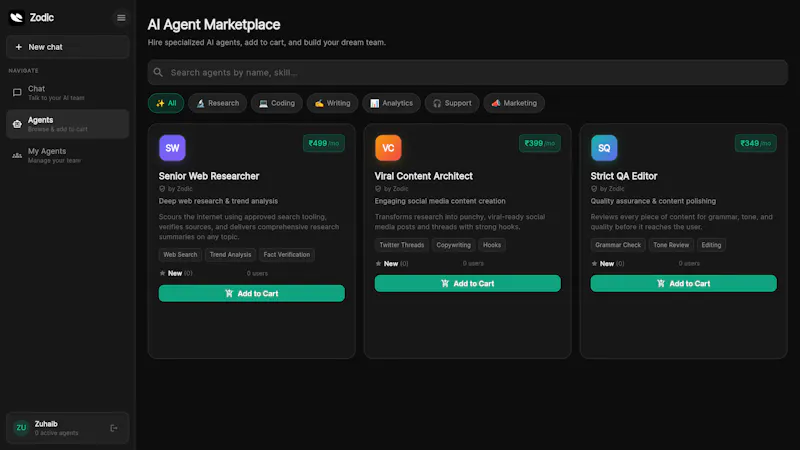The width and height of the screenshot is (800, 450).
Task: Click the Trend Analysis tag
Action: (x=230, y=255)
